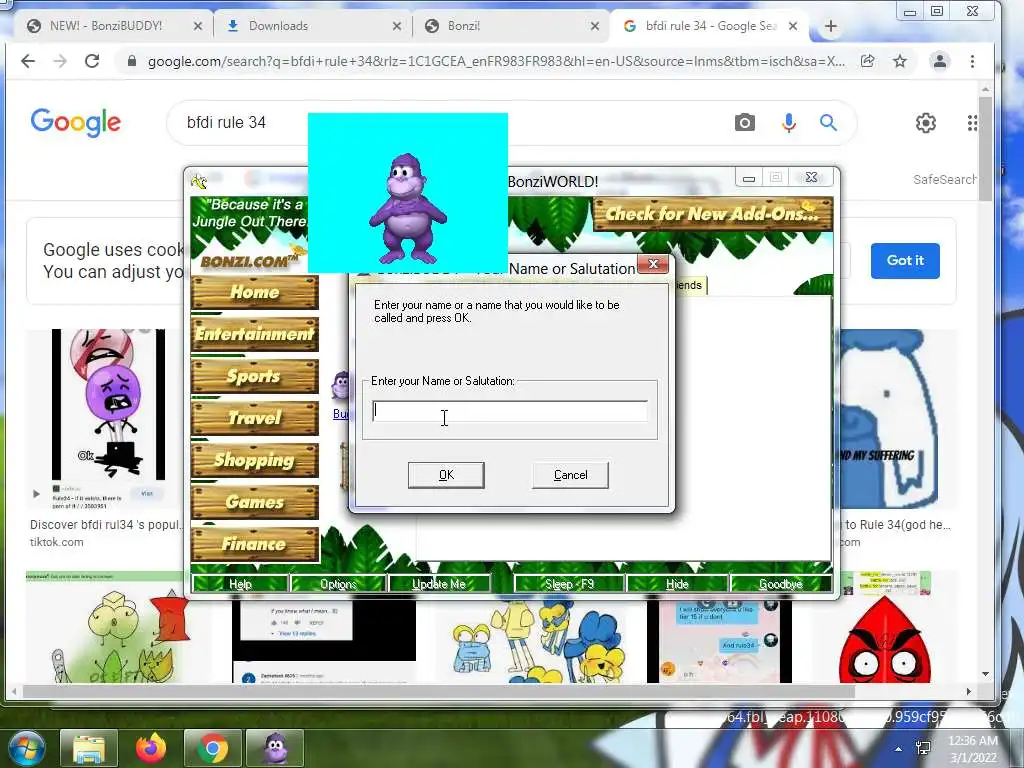
Task: Click the purple Bonzi gorilla character
Action: 408,208
